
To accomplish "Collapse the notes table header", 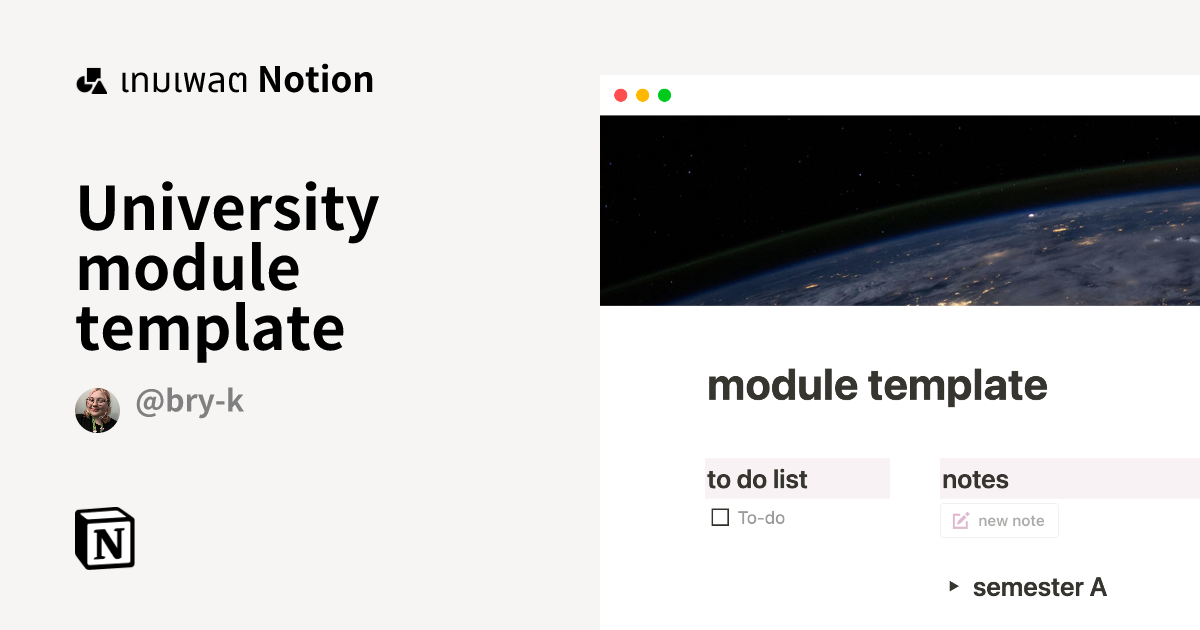I will [975, 479].
